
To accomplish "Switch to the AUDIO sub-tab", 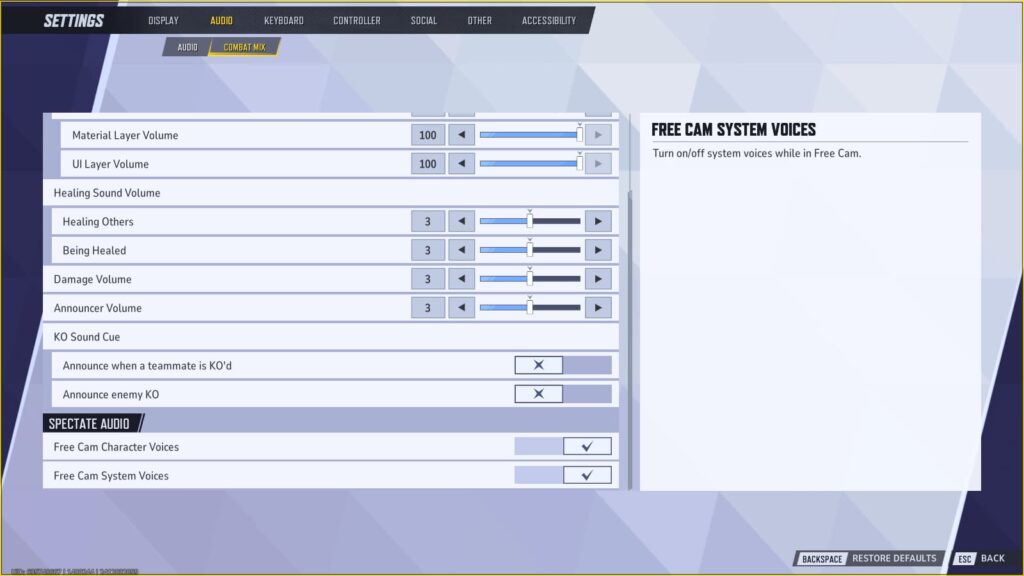I will coord(186,45).
